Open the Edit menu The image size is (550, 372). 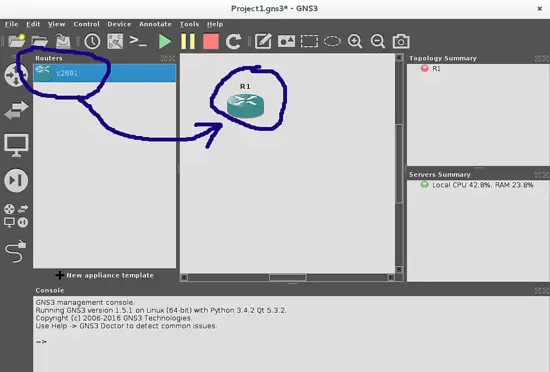coord(33,24)
